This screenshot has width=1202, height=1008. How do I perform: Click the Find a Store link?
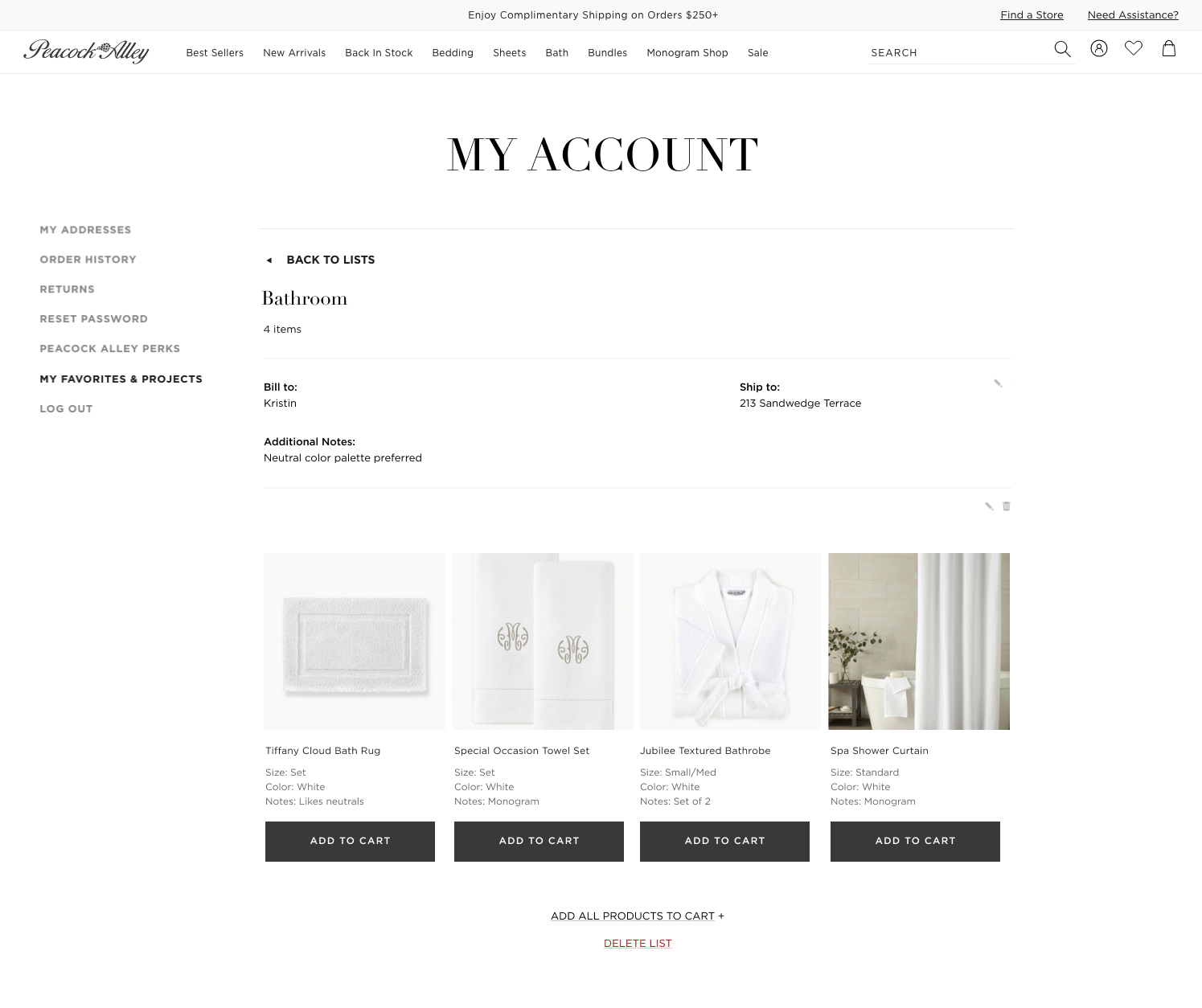(1032, 15)
